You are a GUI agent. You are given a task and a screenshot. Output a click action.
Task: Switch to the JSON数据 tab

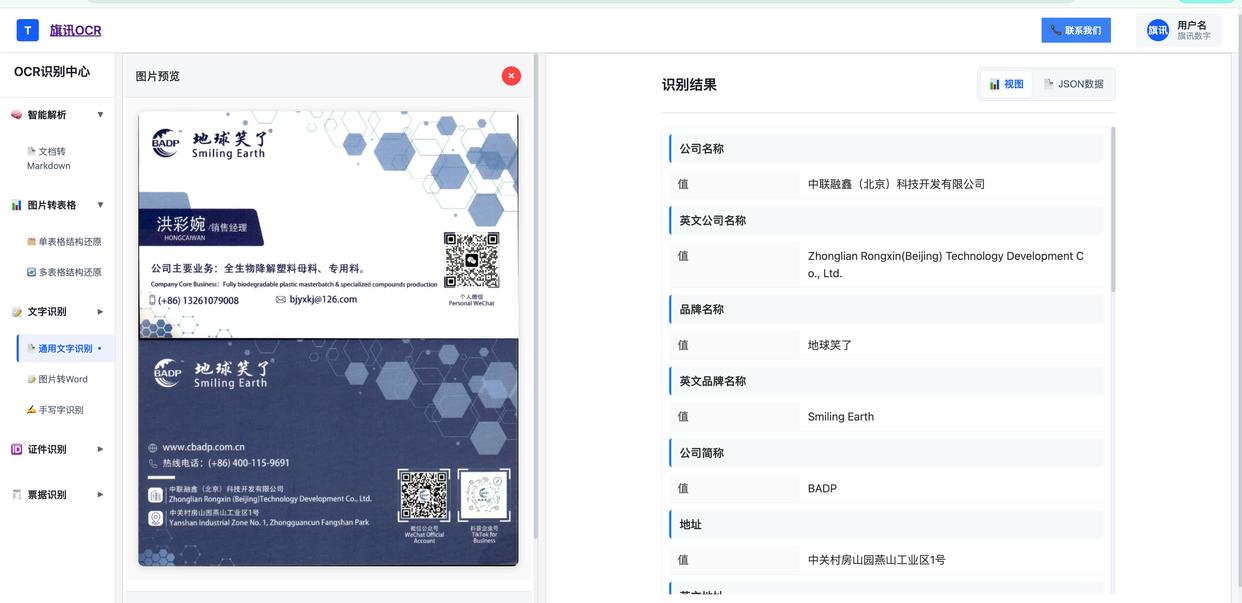click(x=1074, y=84)
